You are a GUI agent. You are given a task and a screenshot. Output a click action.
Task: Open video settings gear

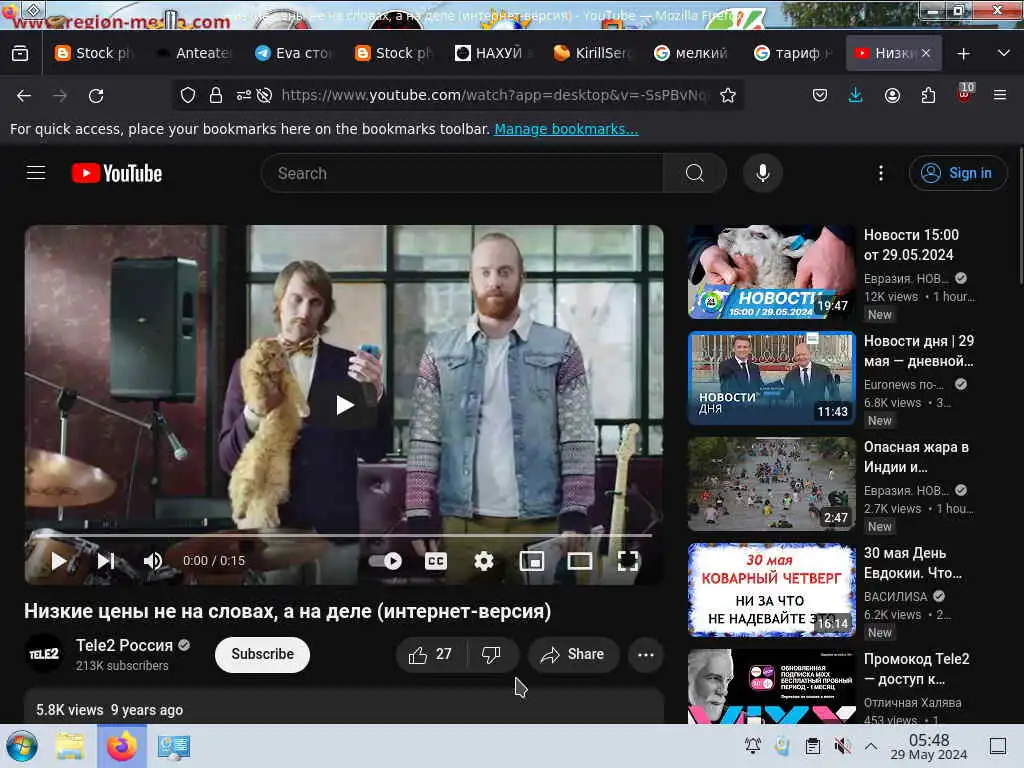point(484,561)
